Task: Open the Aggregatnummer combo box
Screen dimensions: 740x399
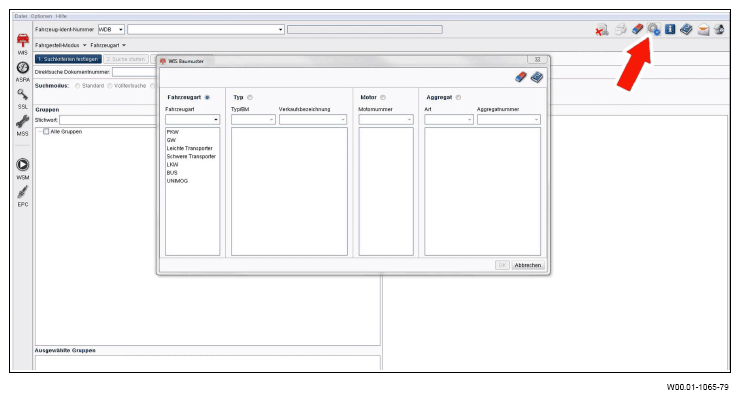Action: pyautogui.click(x=509, y=120)
